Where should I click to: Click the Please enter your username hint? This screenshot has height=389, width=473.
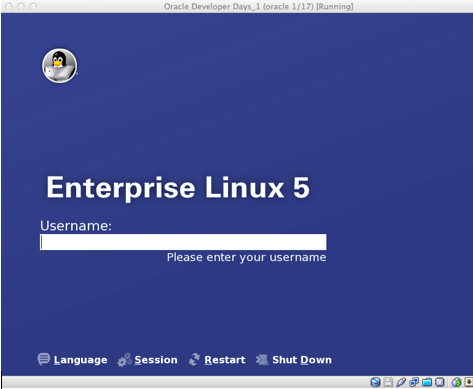pos(247,257)
